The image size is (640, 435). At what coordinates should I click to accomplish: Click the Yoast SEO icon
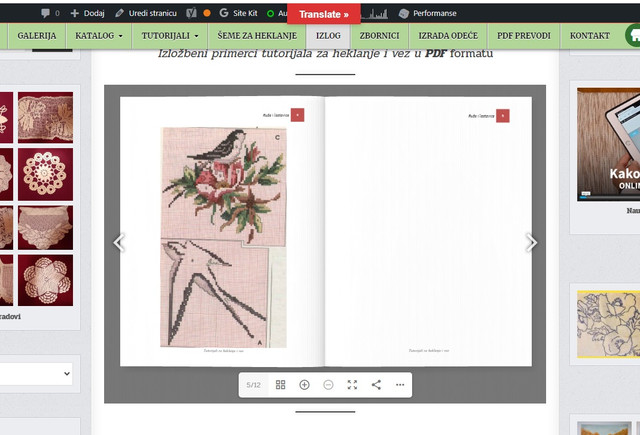click(191, 13)
